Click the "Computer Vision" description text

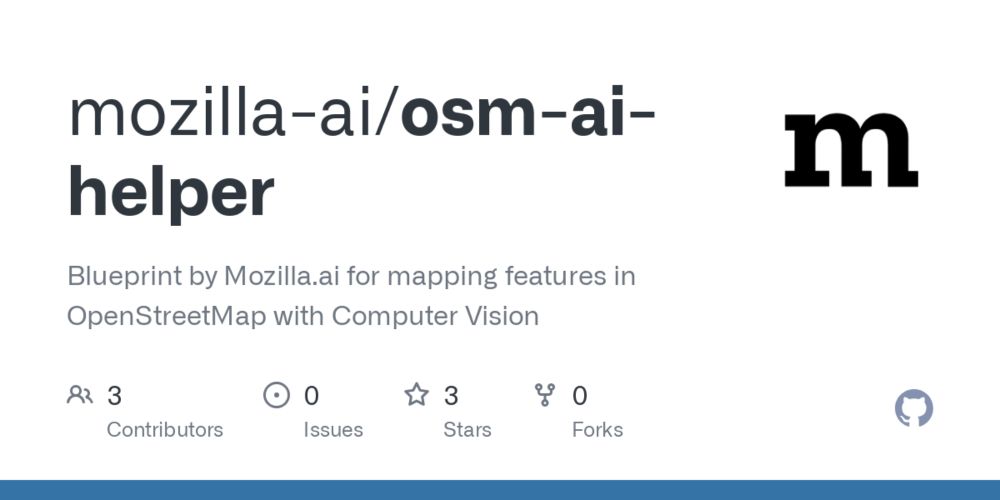[x=435, y=316]
